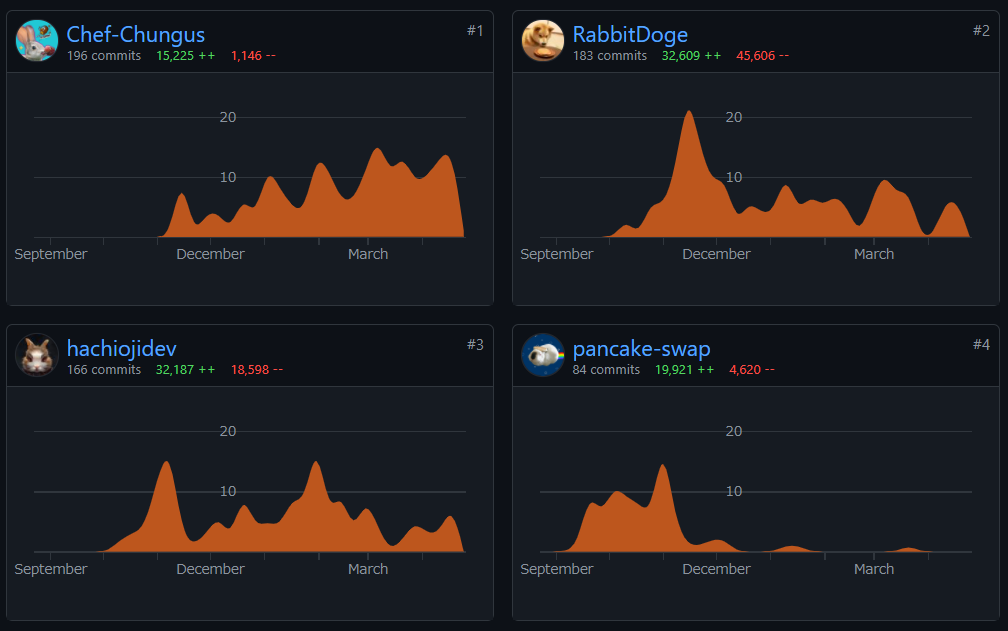
Task: Select 1,146 -- deletions count
Action: [x=253, y=56]
